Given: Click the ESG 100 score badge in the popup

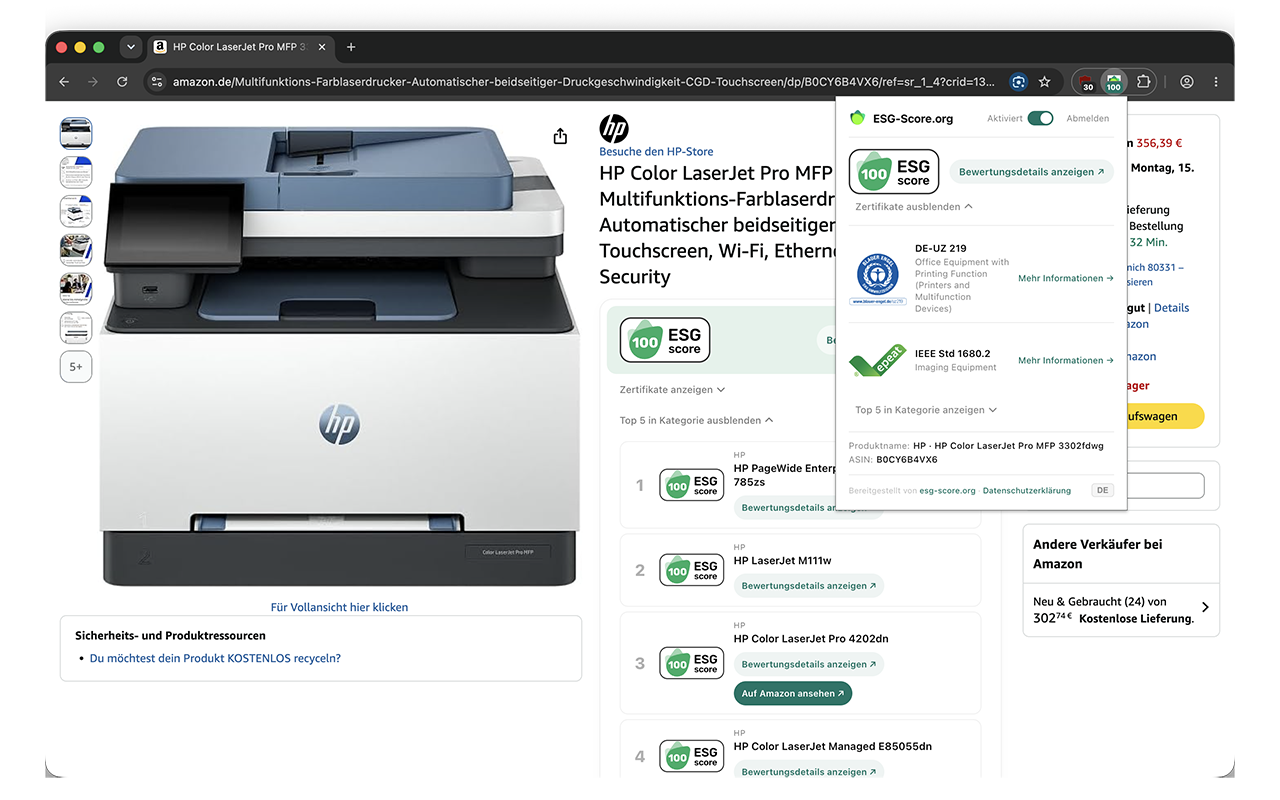Looking at the screenshot, I should (x=894, y=171).
